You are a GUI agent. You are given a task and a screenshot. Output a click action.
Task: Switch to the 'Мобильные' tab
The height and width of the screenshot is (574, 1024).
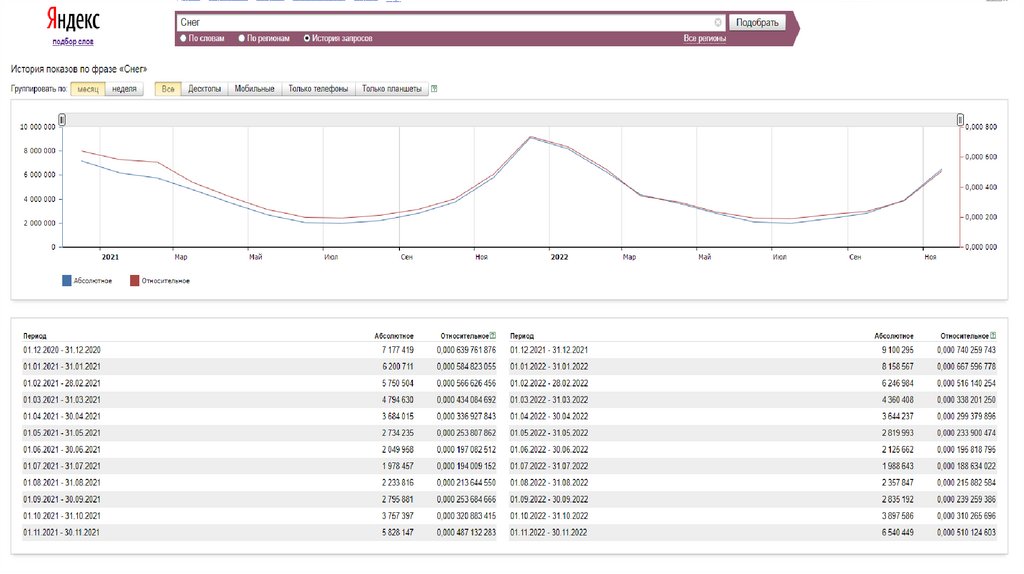coord(254,89)
